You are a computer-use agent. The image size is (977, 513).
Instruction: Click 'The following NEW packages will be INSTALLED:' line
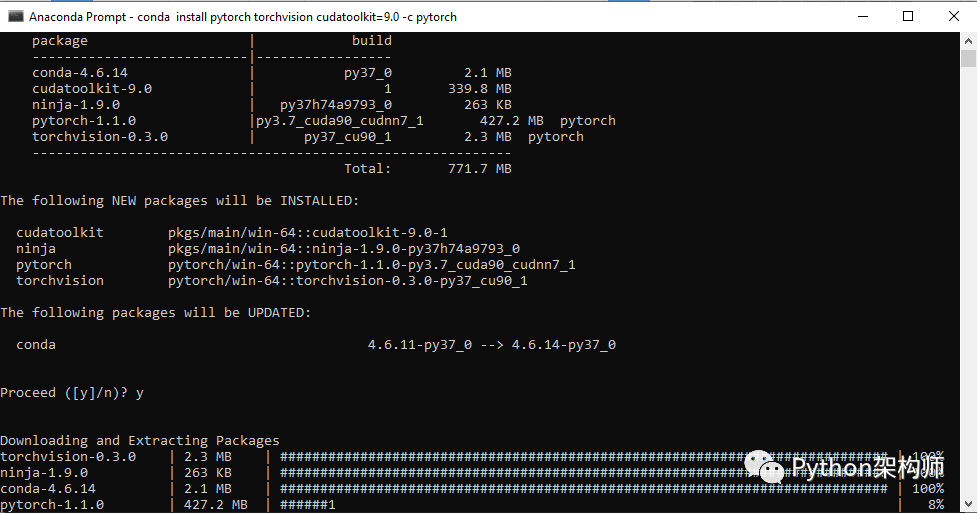point(179,201)
